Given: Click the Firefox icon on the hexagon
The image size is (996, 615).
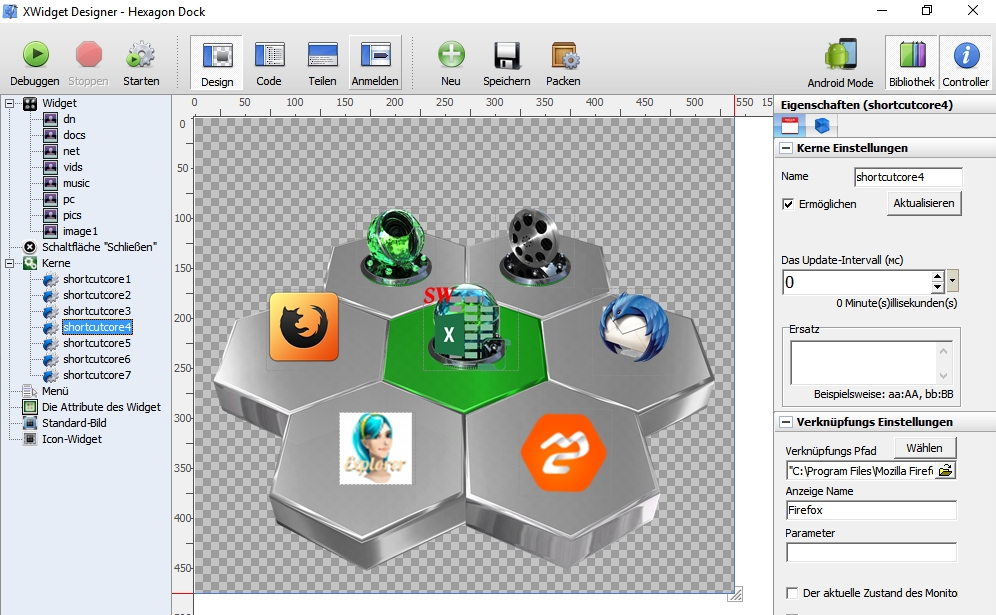Looking at the screenshot, I should [x=304, y=327].
